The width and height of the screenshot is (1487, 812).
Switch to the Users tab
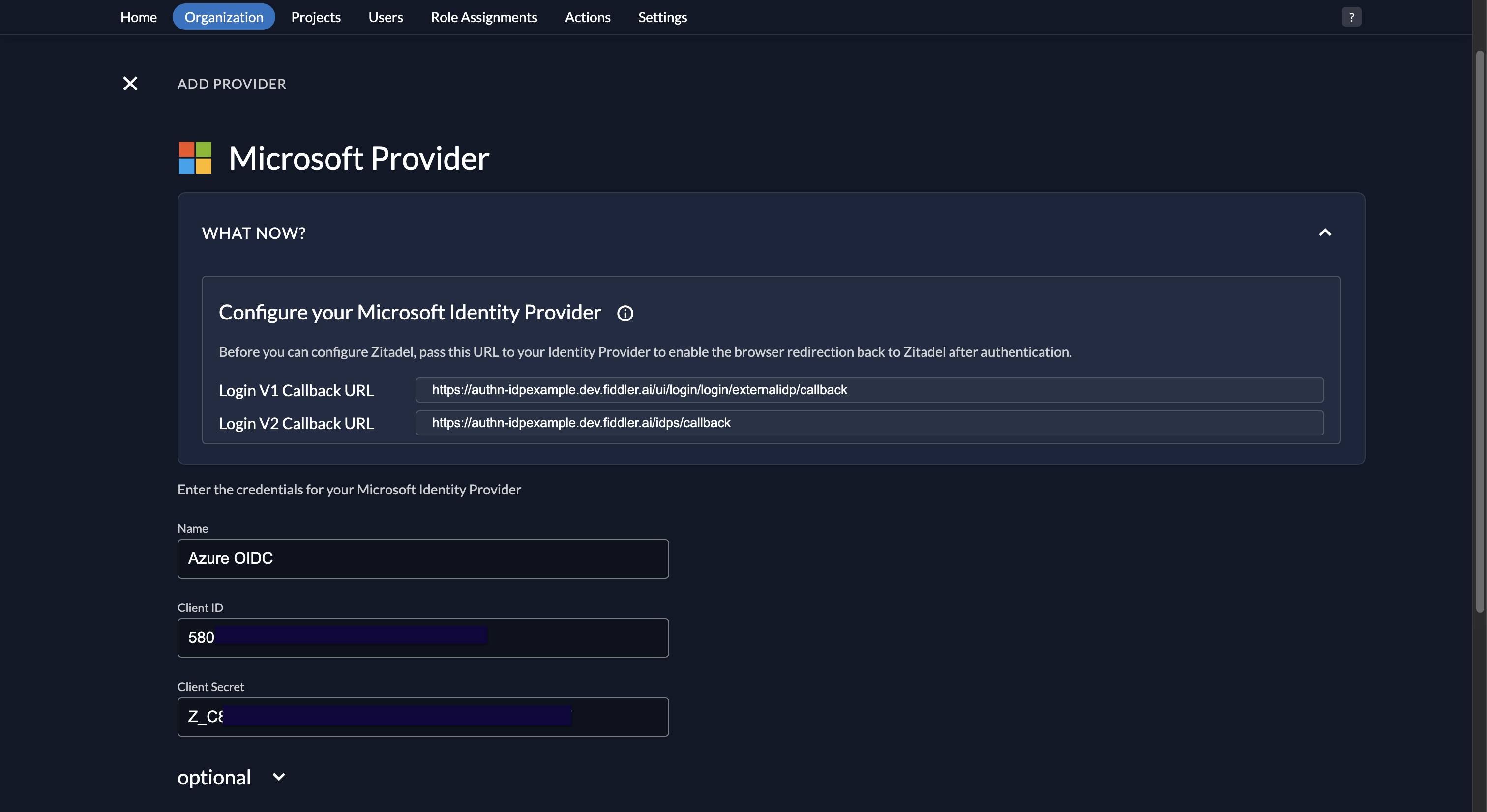click(x=386, y=17)
